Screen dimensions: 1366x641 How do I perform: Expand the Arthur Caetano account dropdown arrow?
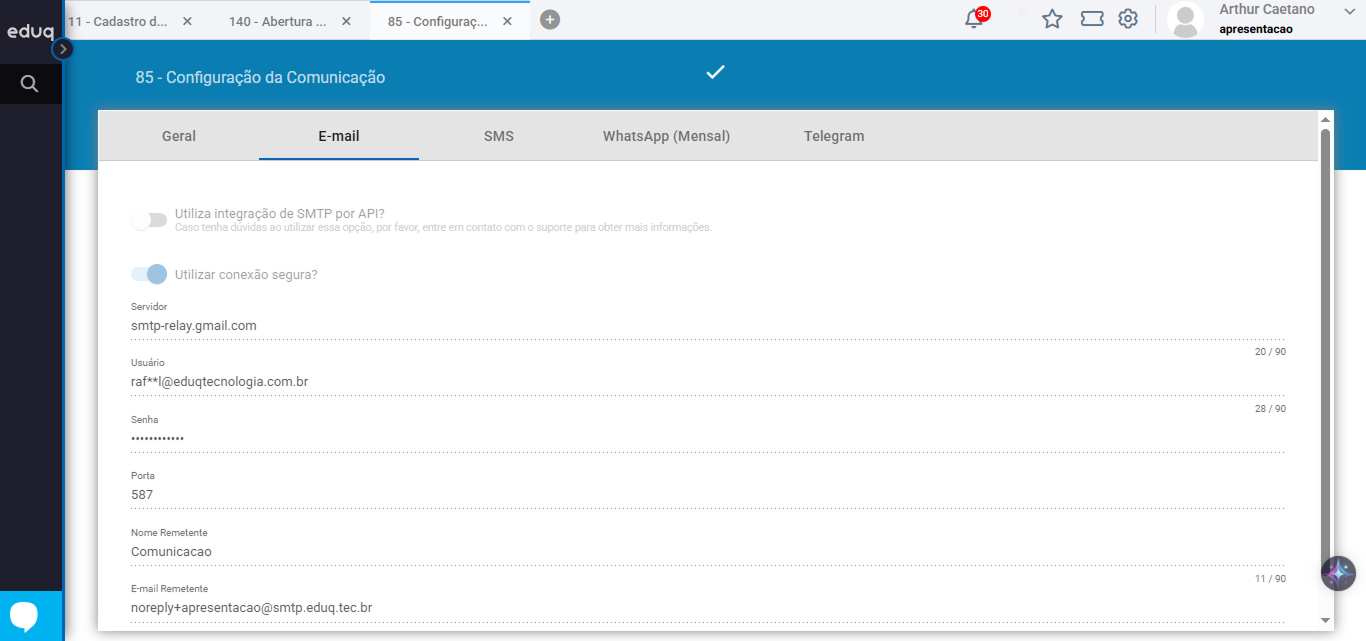point(1349,10)
